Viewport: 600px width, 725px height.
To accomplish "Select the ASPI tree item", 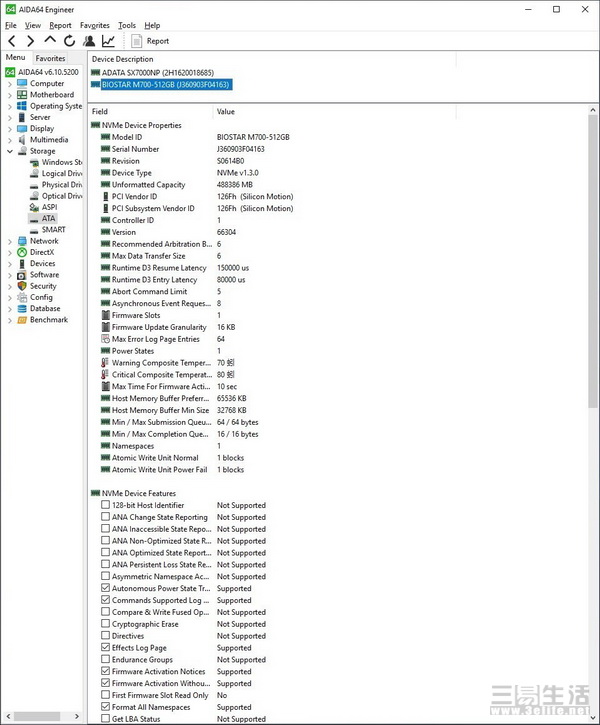I will tap(49, 207).
